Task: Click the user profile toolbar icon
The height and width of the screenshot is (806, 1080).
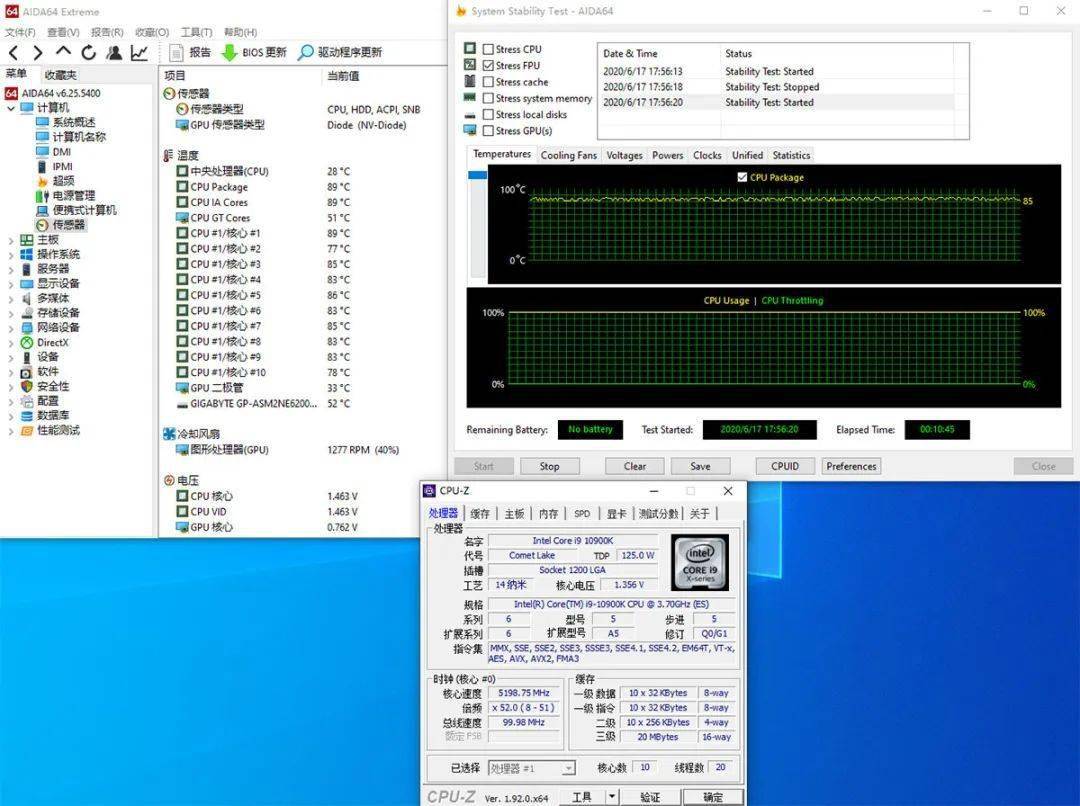Action: (x=114, y=53)
